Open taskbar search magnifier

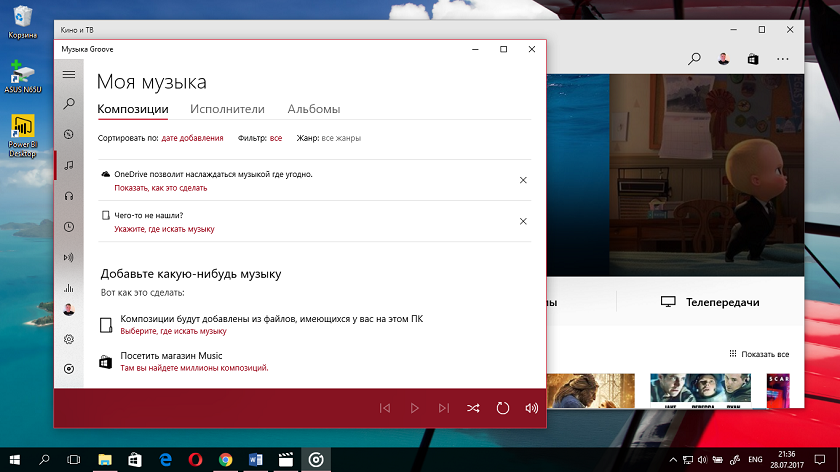click(44, 460)
